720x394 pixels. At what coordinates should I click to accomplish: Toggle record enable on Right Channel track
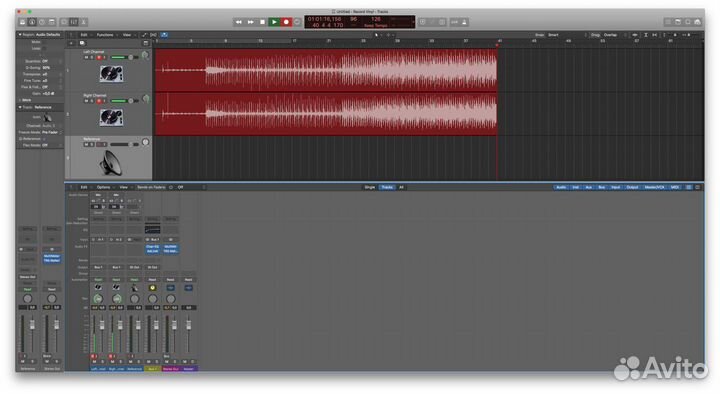tap(98, 101)
